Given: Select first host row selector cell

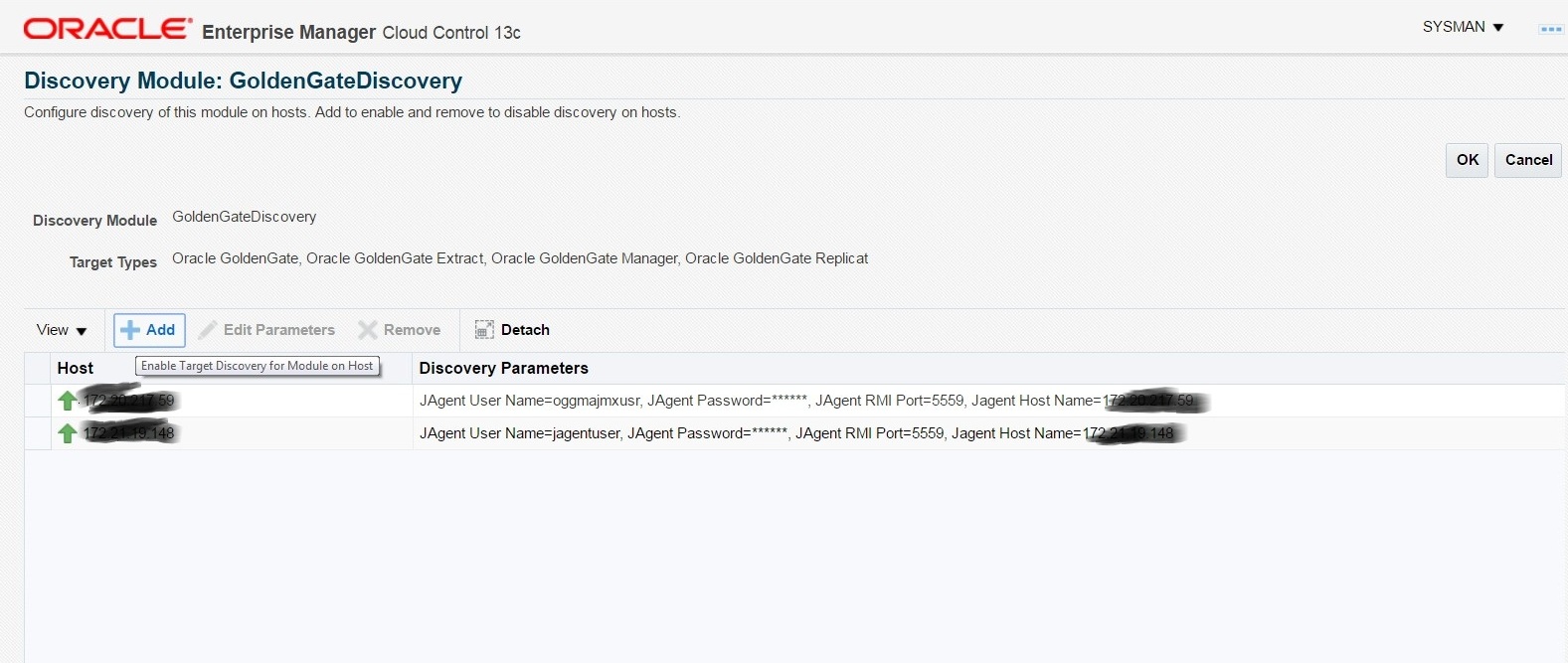Looking at the screenshot, I should [x=38, y=401].
